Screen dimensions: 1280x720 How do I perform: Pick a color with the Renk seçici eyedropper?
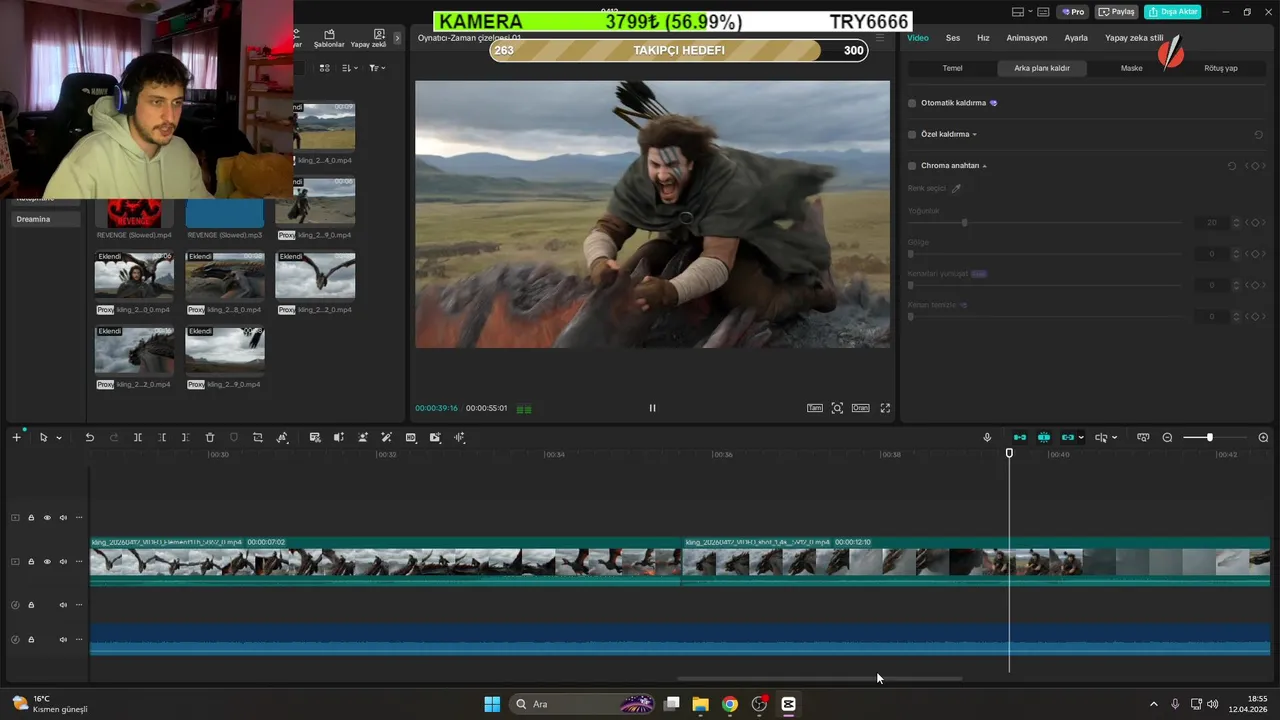pyautogui.click(x=956, y=188)
